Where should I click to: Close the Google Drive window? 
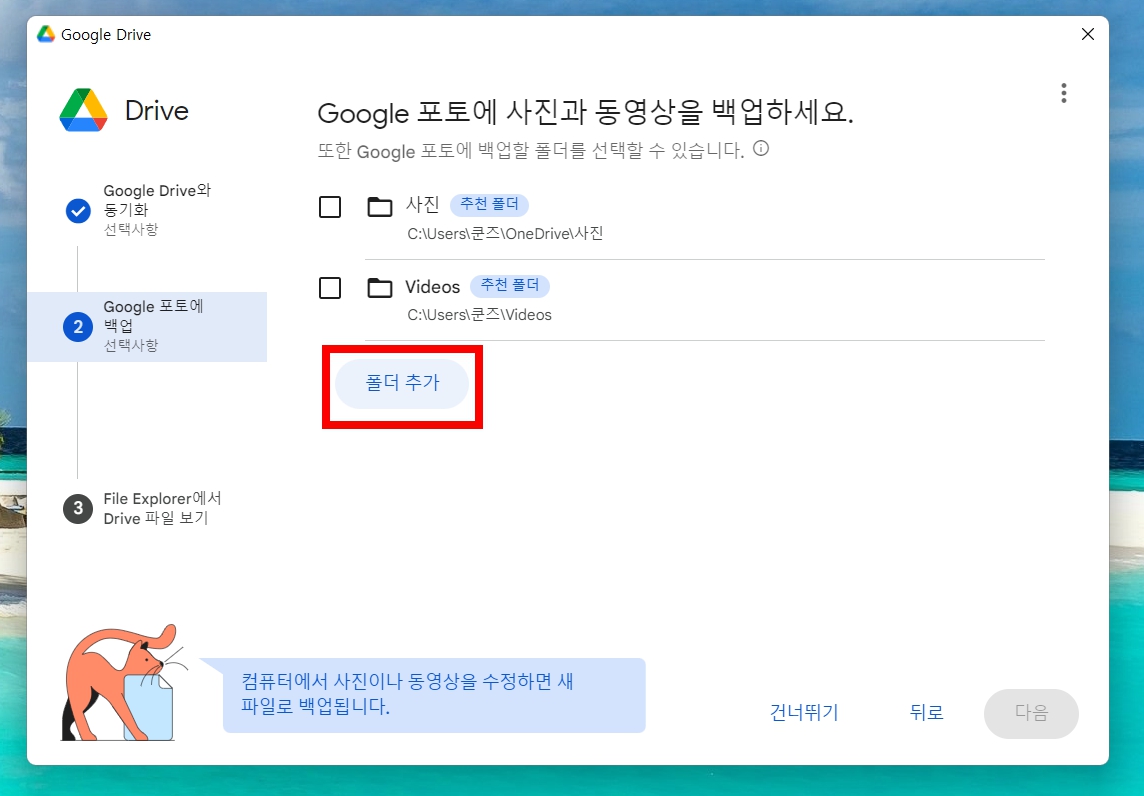pyautogui.click(x=1088, y=34)
